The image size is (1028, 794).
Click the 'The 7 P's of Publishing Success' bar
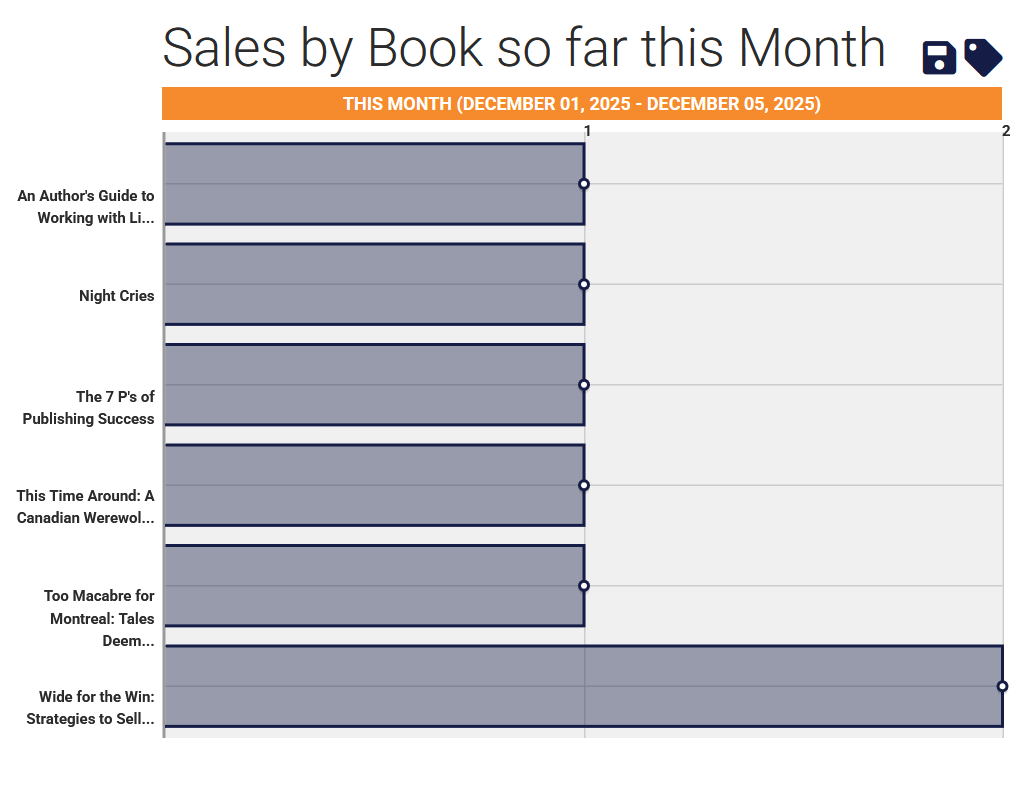tap(374, 385)
